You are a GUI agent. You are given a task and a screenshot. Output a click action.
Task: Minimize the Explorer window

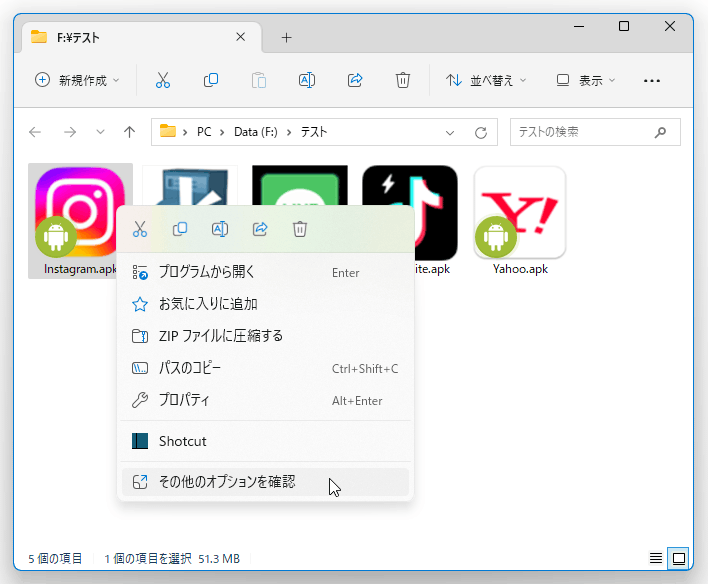(579, 26)
